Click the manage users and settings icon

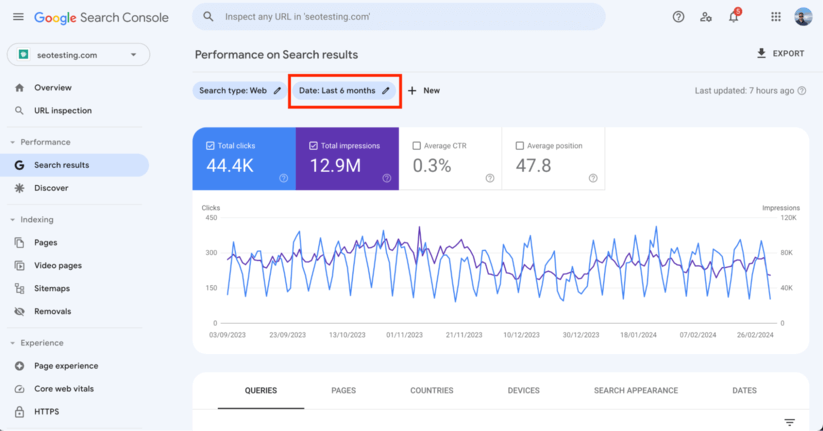coord(706,17)
